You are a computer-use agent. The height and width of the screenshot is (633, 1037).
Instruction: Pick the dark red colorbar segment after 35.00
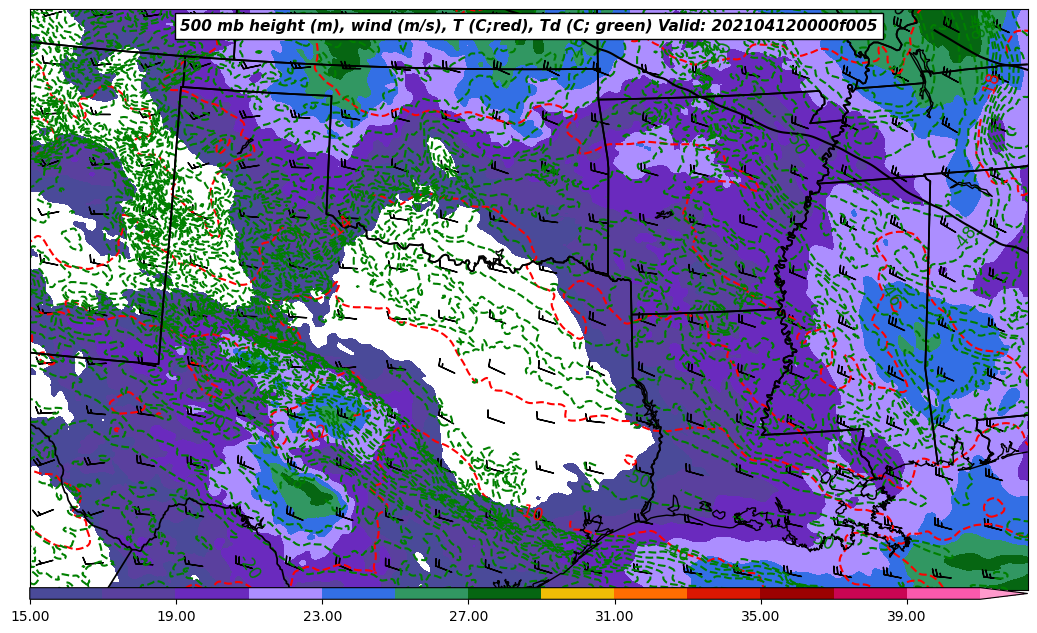pos(797,593)
